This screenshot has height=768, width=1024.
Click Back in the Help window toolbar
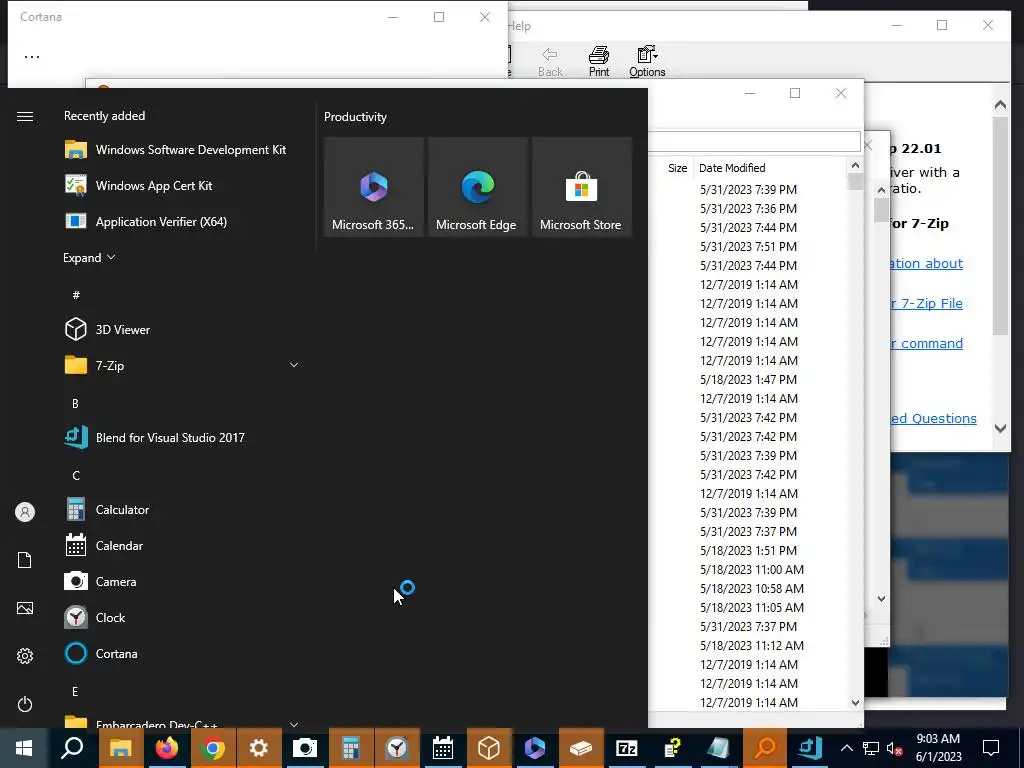[550, 62]
